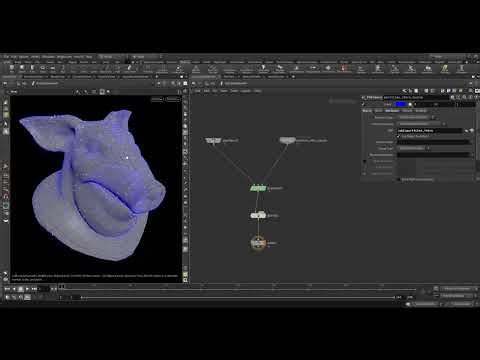This screenshot has height=360, width=480.
Task: Click the selector arrow beside the white string field
Action: coord(467,131)
